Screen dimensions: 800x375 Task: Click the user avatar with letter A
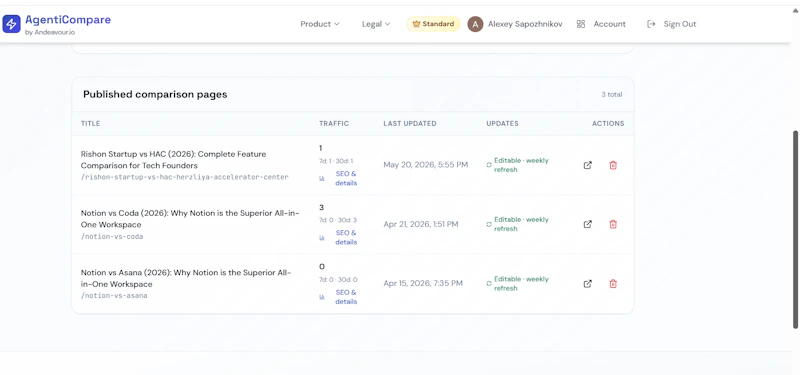pyautogui.click(x=475, y=24)
